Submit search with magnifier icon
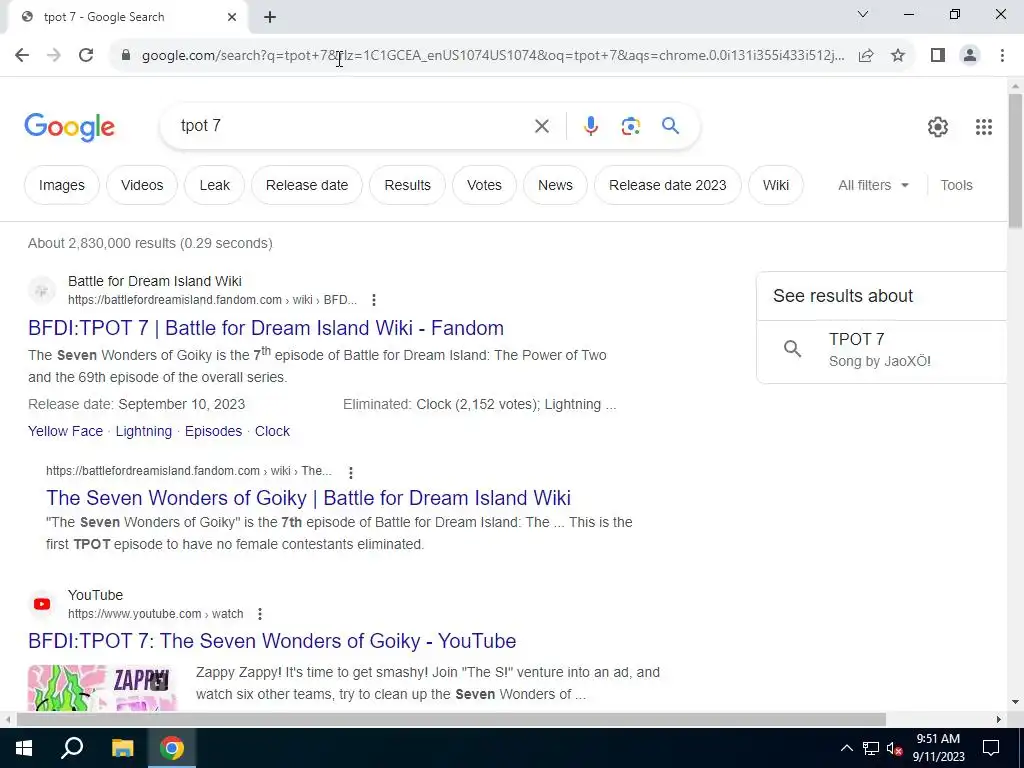 [x=670, y=125]
